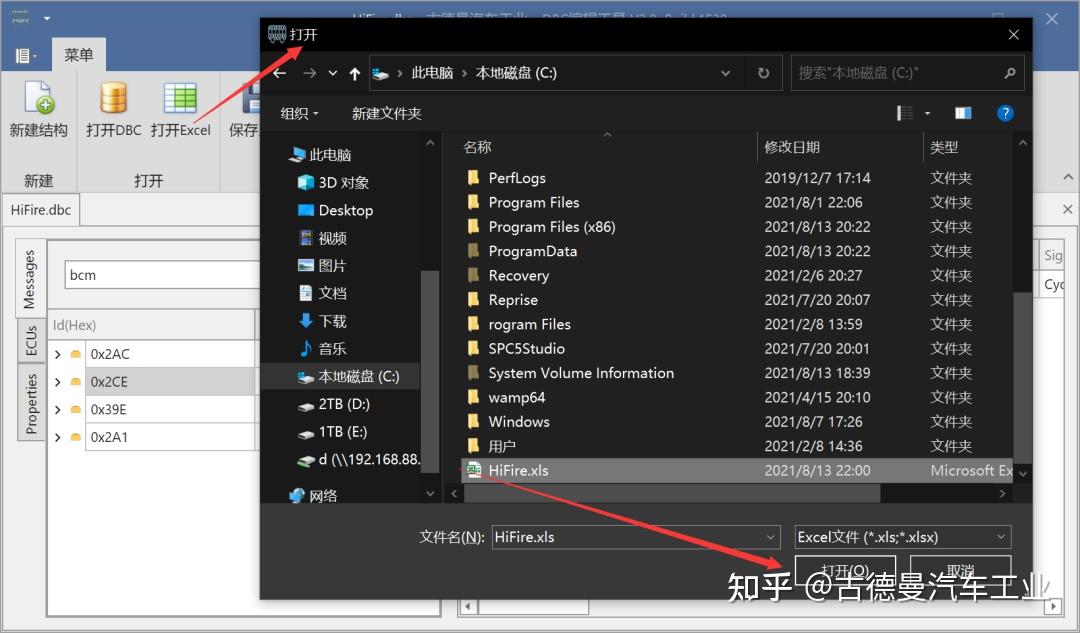Open help via the blue question mark icon
The image size is (1080, 633).
tap(1004, 113)
